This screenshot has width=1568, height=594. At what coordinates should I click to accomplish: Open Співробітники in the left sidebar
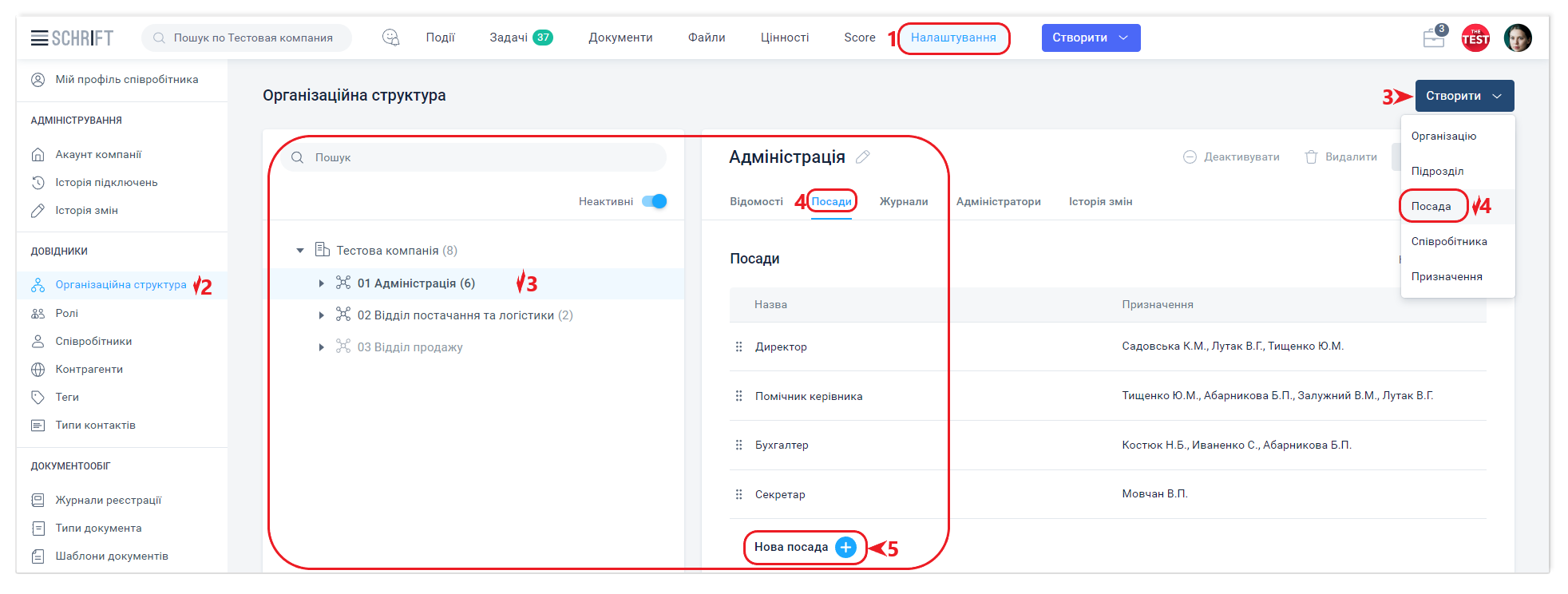[93, 341]
